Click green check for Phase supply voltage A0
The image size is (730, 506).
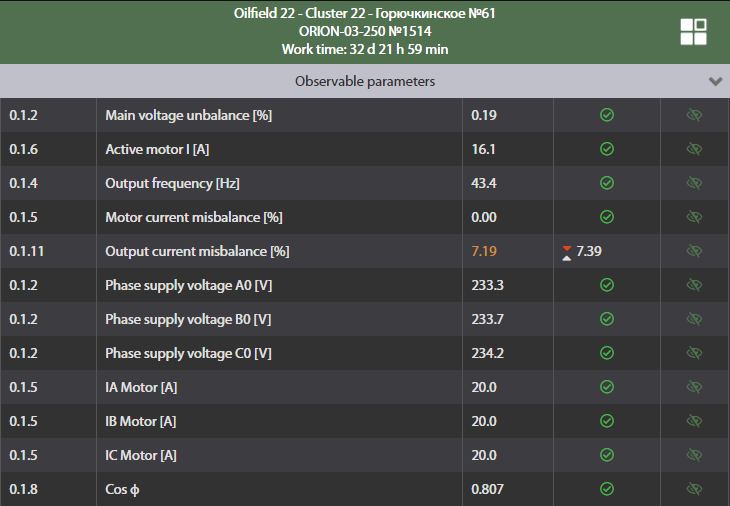(606, 285)
